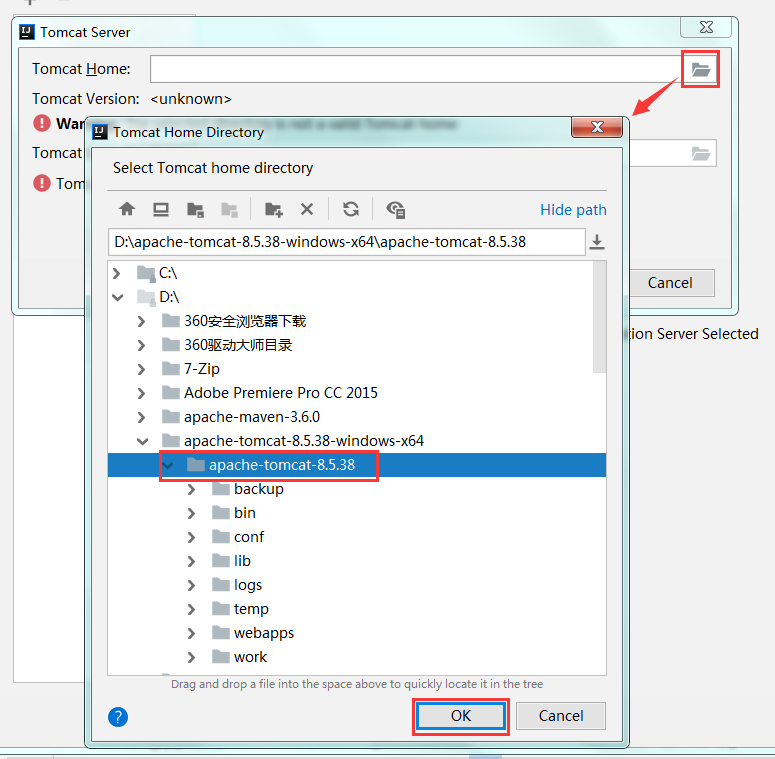
Task: Select the webapps tree row
Action: 357,633
